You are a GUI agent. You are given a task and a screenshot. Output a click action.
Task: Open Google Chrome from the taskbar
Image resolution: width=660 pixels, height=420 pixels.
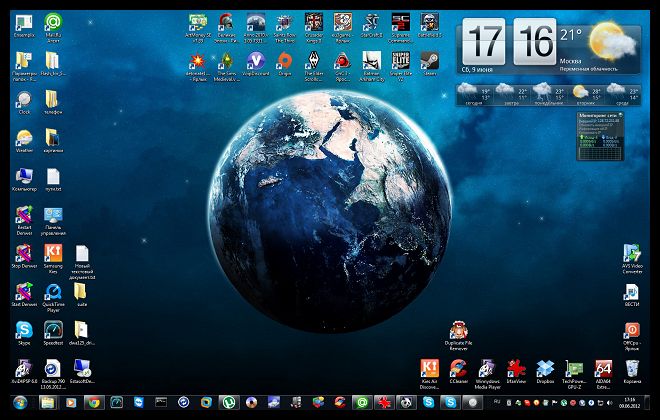tap(94, 403)
